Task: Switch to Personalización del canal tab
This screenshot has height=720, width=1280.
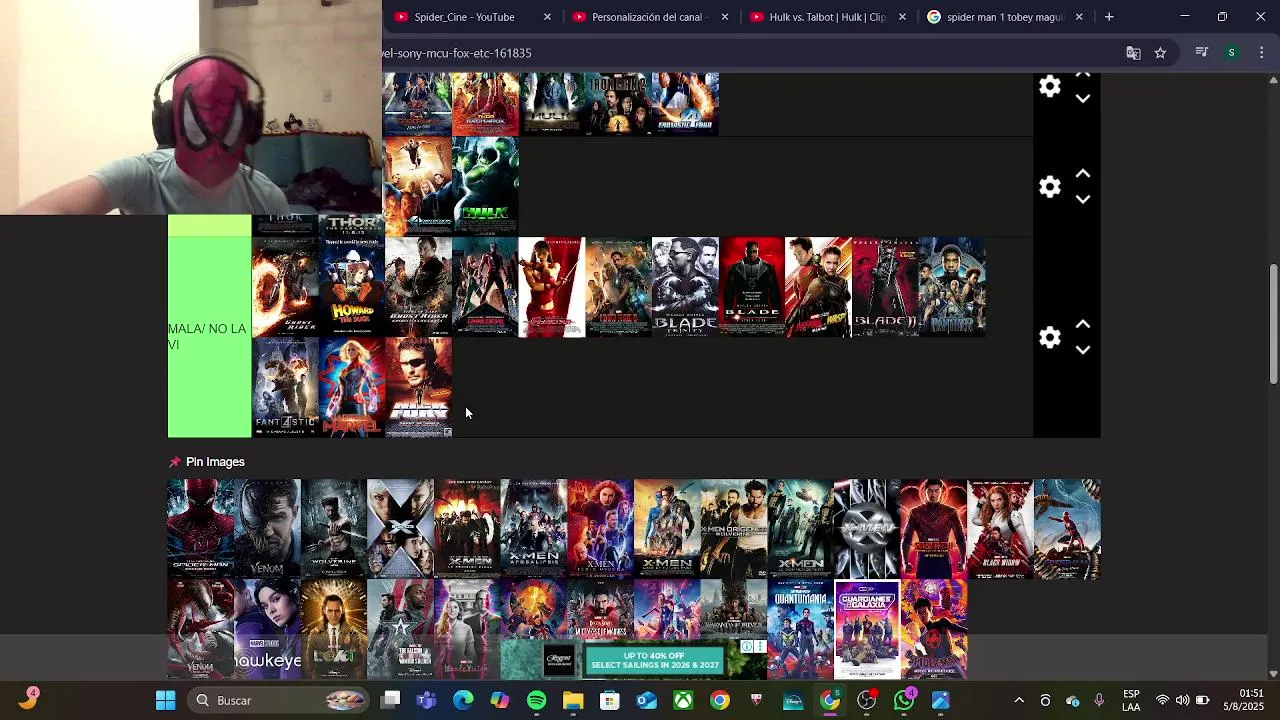Action: pos(650,17)
